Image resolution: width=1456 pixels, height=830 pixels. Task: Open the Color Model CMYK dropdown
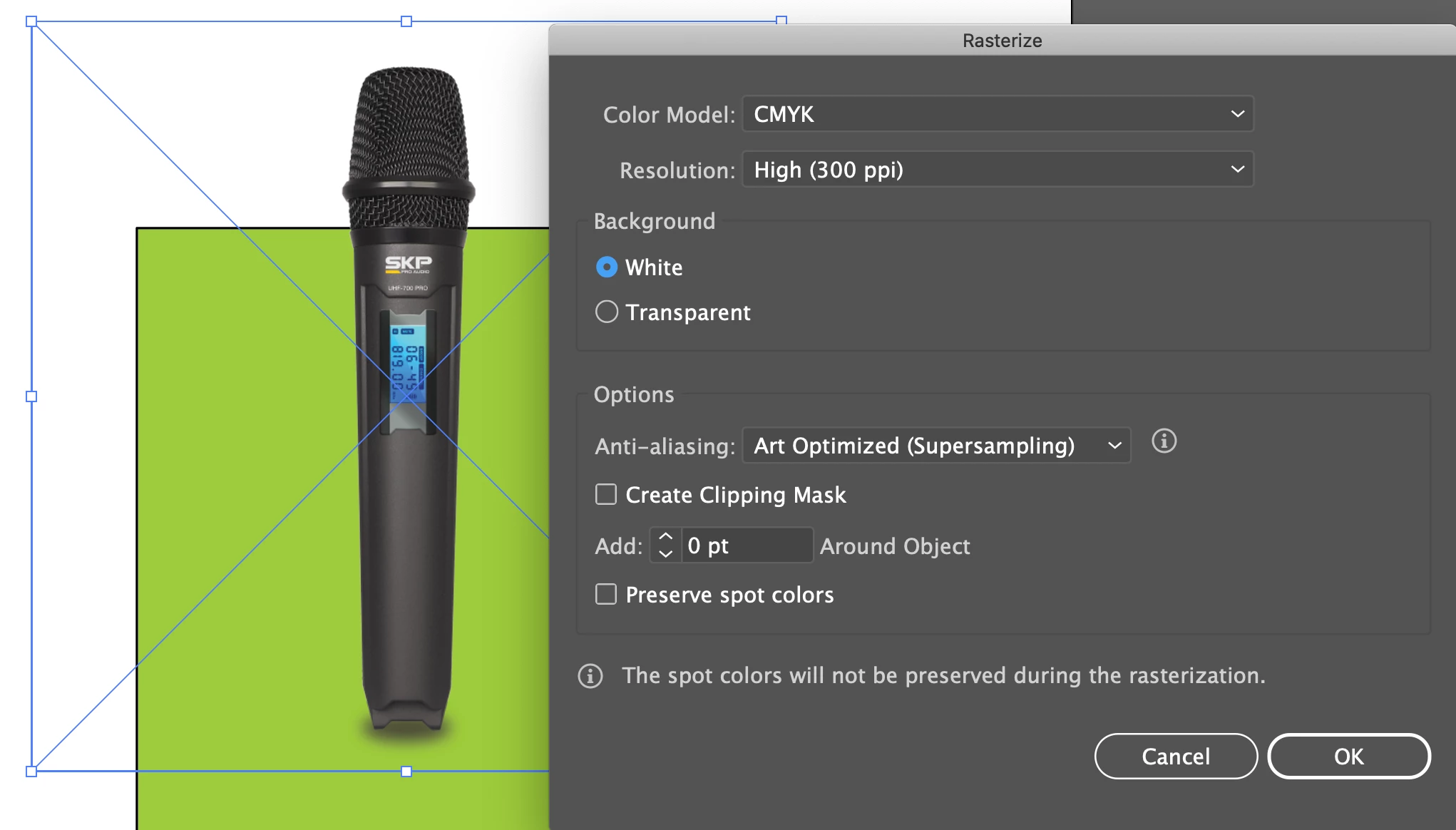coord(997,114)
